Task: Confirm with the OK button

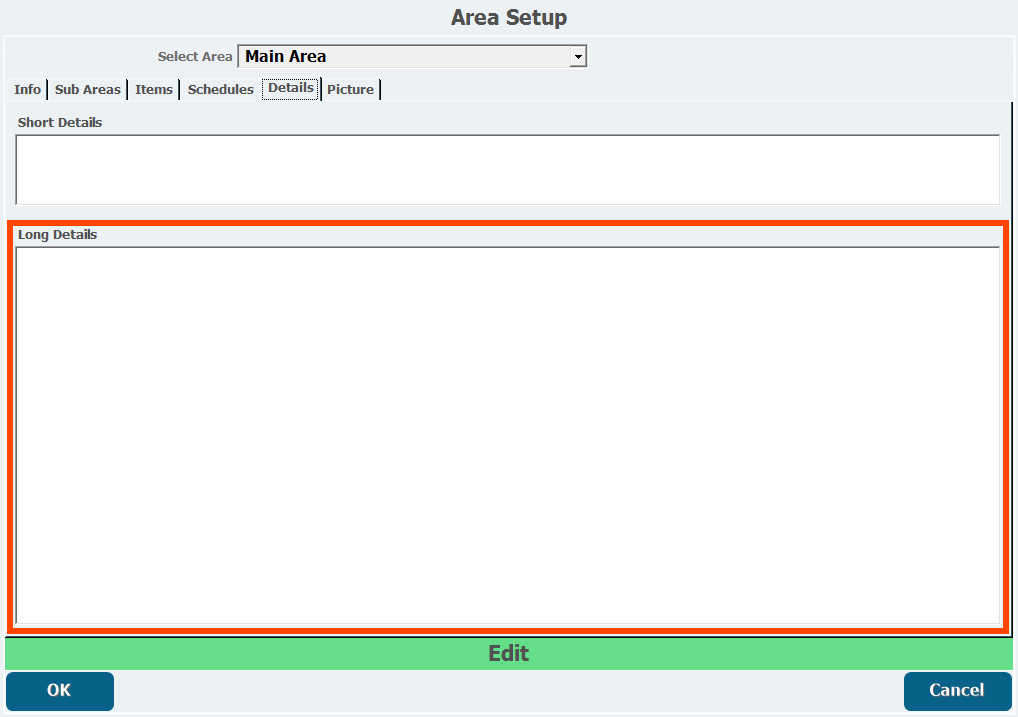Action: point(60,691)
